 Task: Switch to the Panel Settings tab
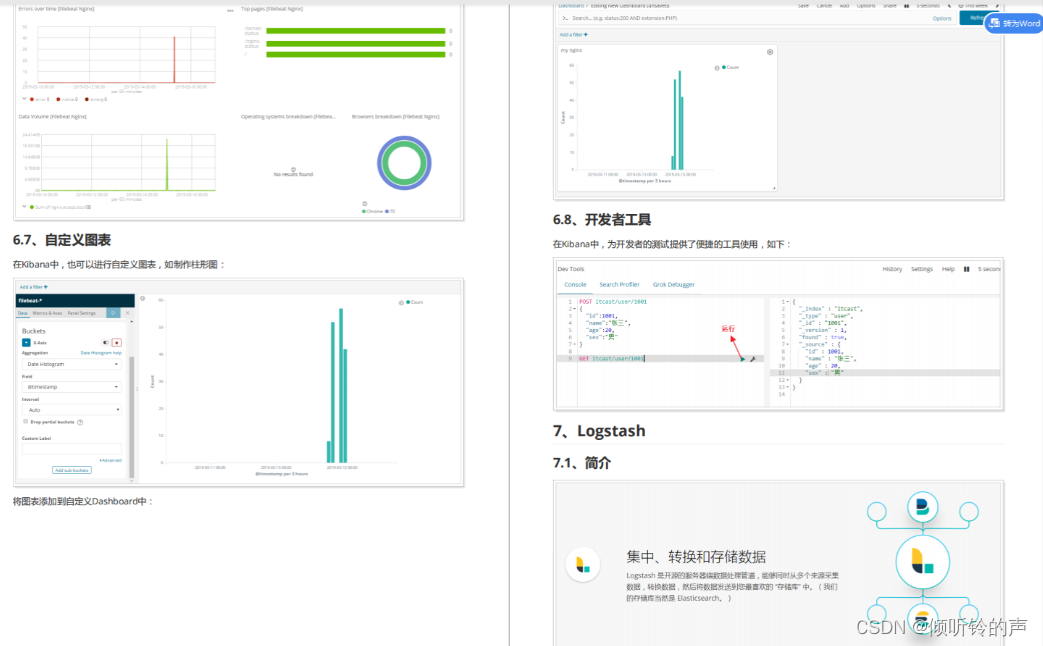(x=82, y=313)
